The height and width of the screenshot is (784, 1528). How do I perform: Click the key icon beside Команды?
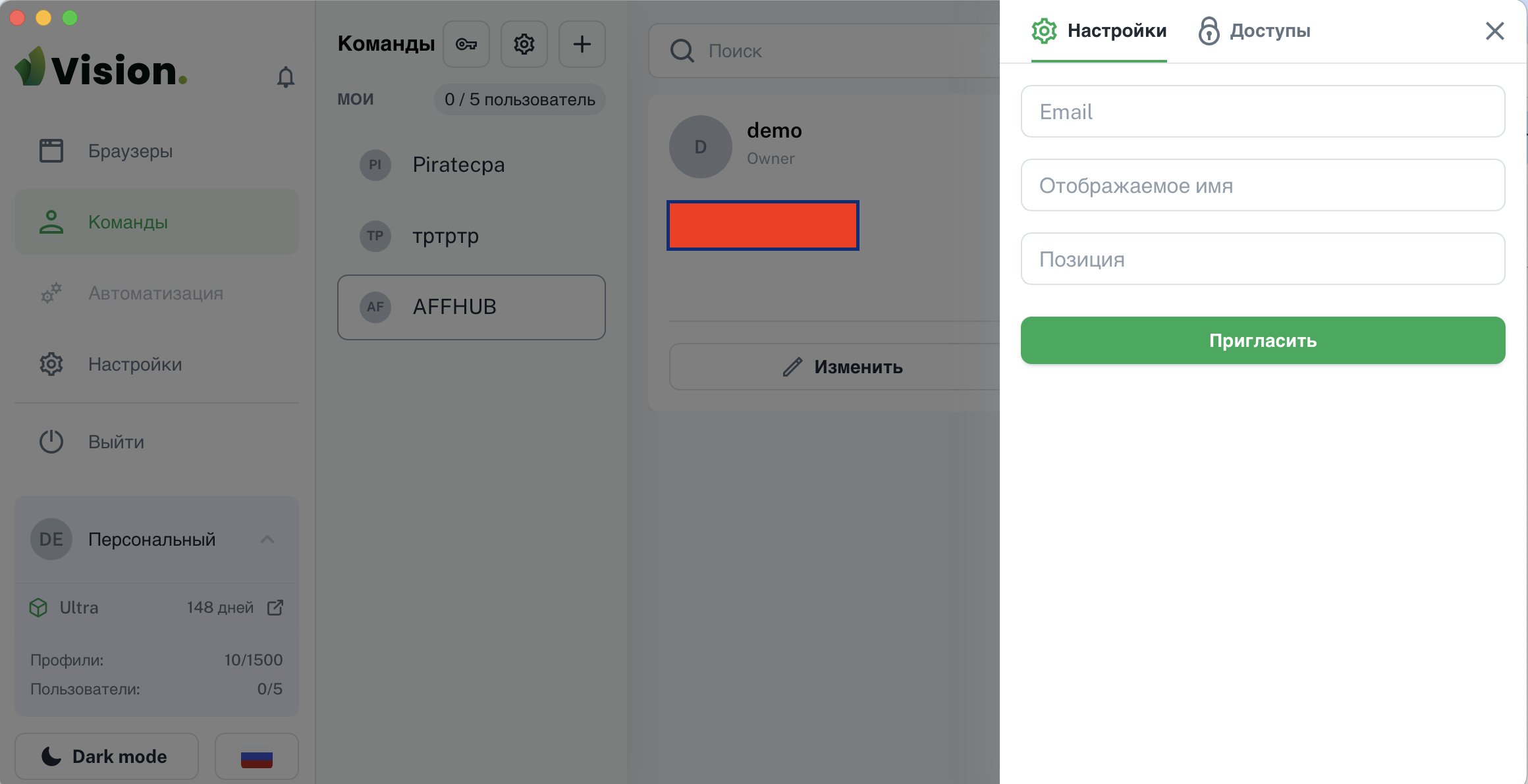coord(466,44)
